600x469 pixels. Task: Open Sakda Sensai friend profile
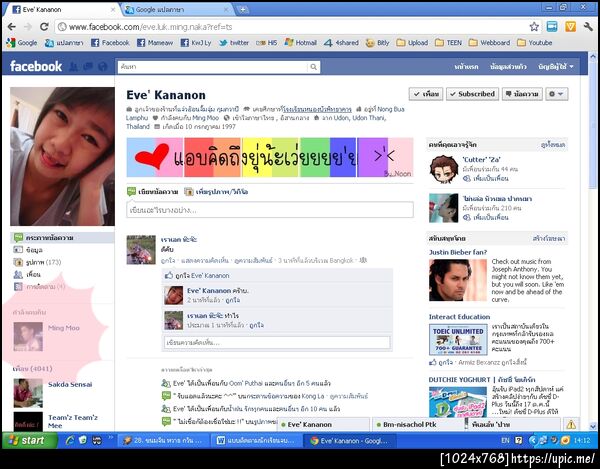click(70, 384)
